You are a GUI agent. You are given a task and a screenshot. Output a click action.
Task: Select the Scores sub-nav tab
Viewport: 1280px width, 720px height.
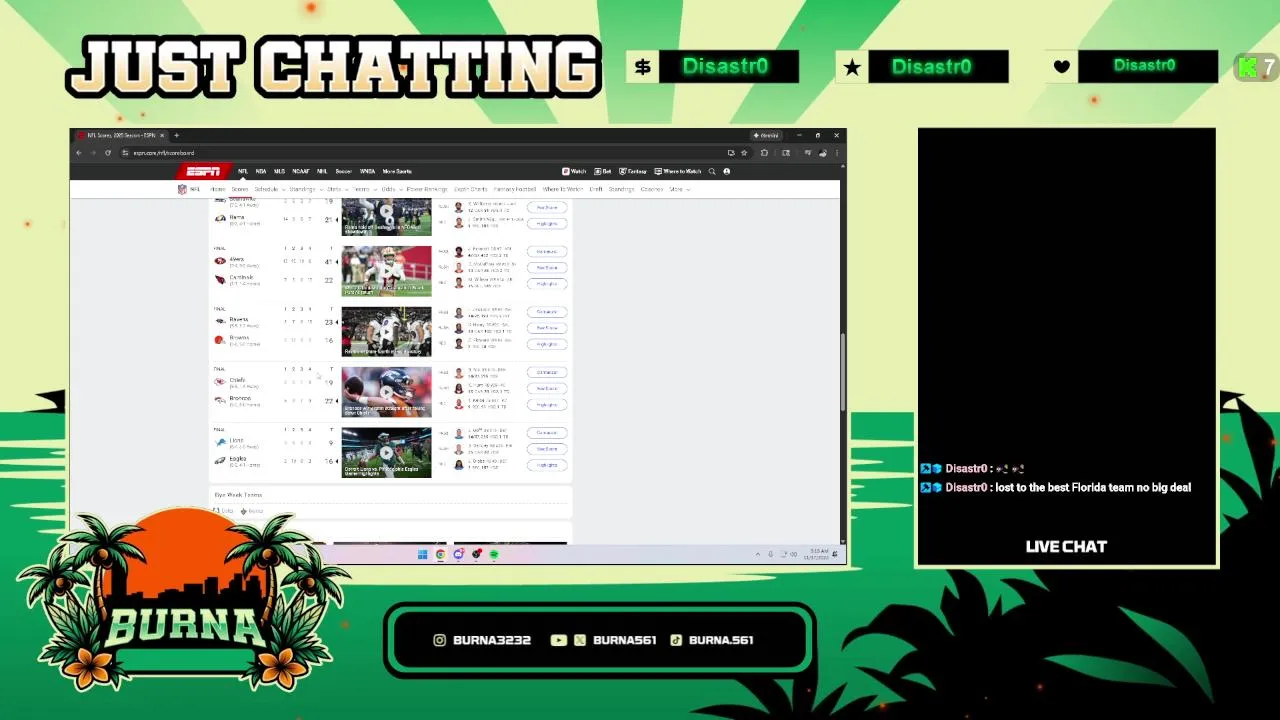pos(240,189)
